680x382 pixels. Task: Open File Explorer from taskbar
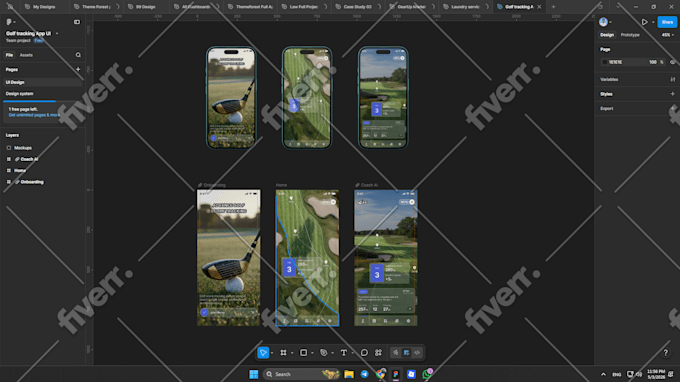tap(349, 374)
